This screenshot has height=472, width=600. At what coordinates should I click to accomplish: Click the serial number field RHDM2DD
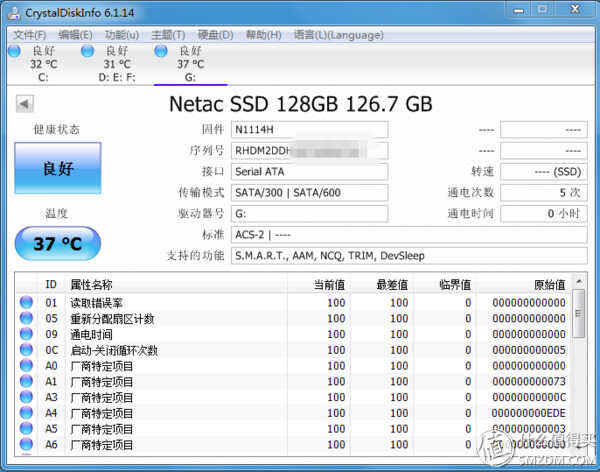click(309, 150)
